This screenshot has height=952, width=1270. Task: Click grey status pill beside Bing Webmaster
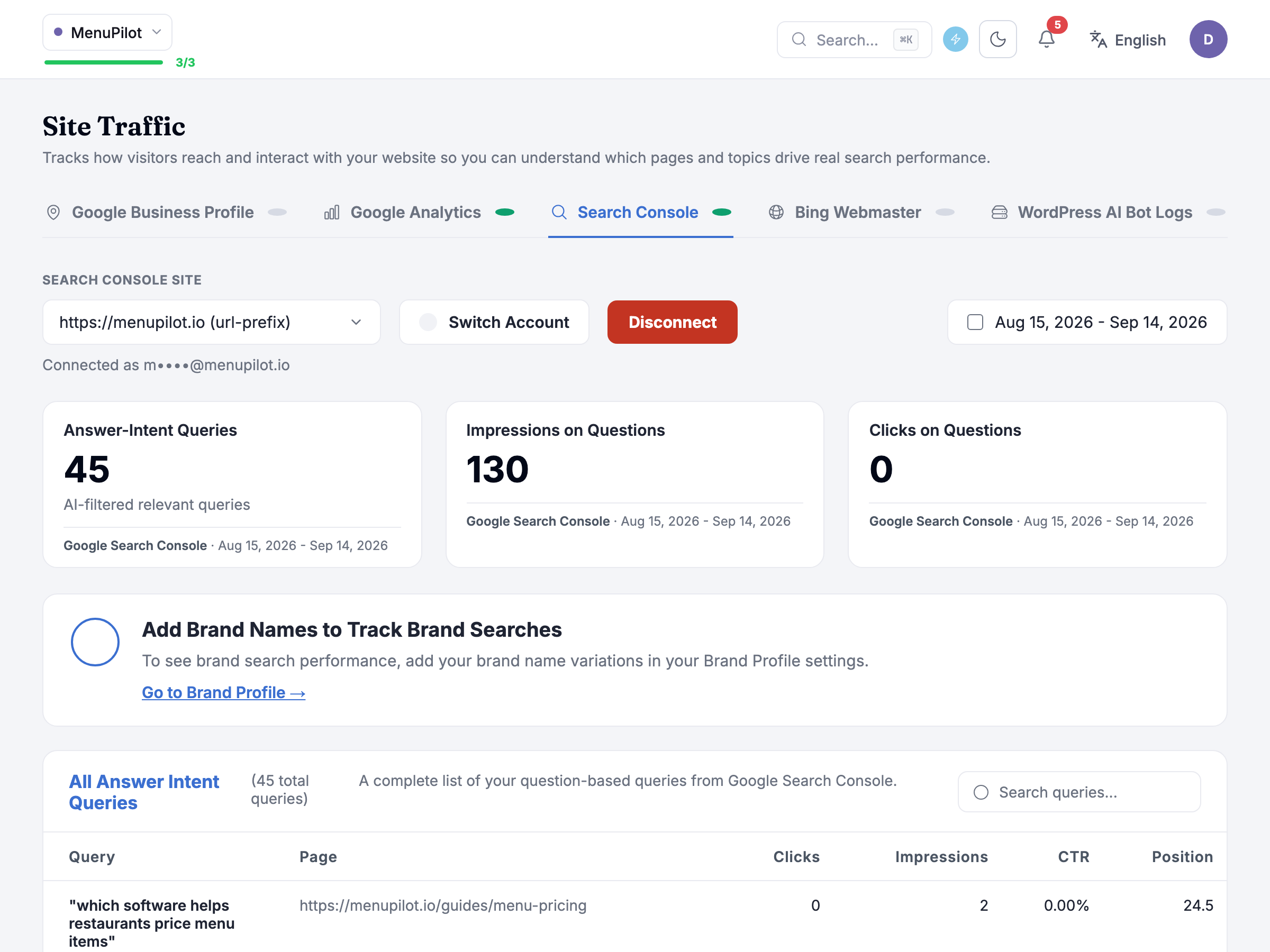[945, 212]
